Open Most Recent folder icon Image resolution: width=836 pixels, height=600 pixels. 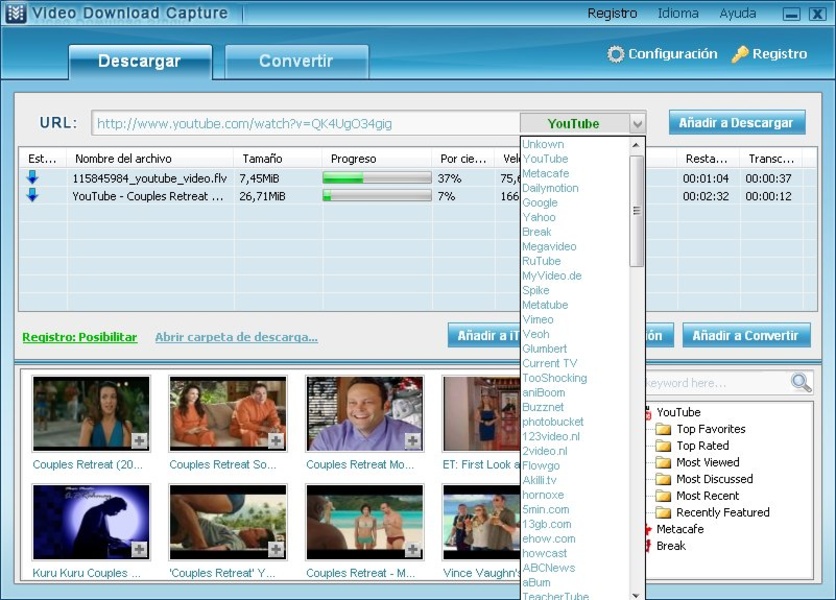click(663, 496)
